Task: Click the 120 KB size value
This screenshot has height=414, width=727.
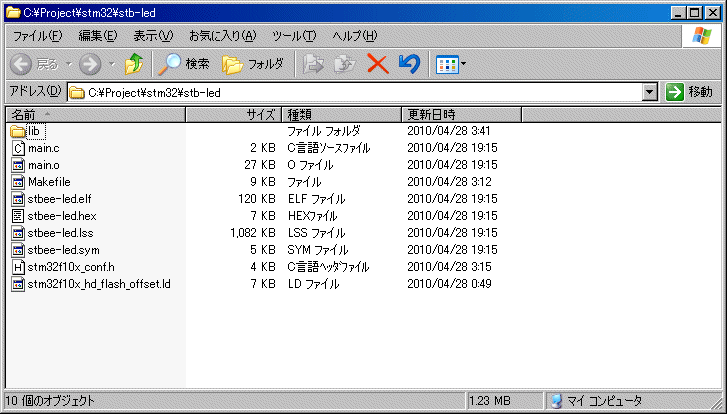Action: point(257,199)
